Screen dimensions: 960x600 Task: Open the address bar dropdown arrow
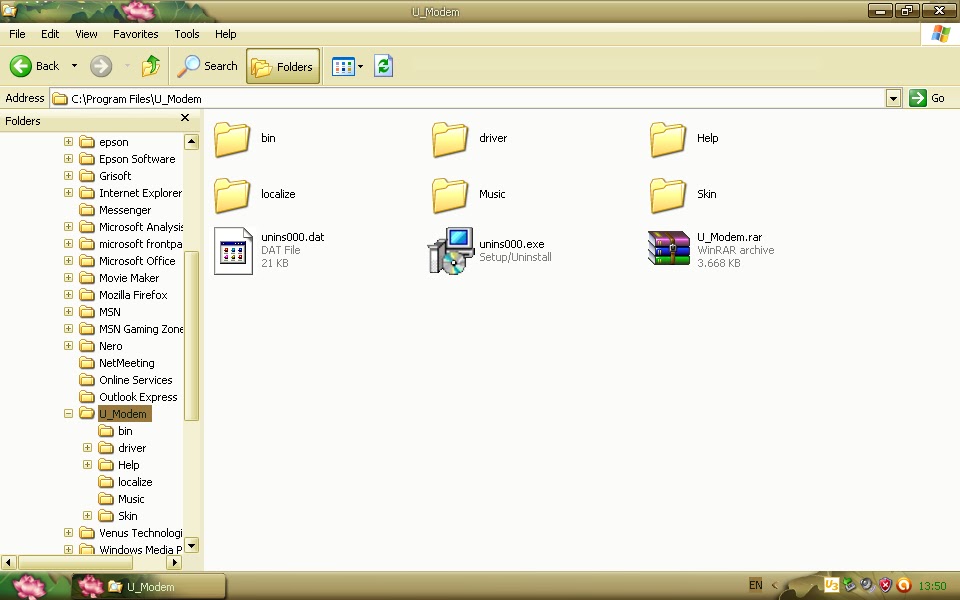(x=893, y=98)
